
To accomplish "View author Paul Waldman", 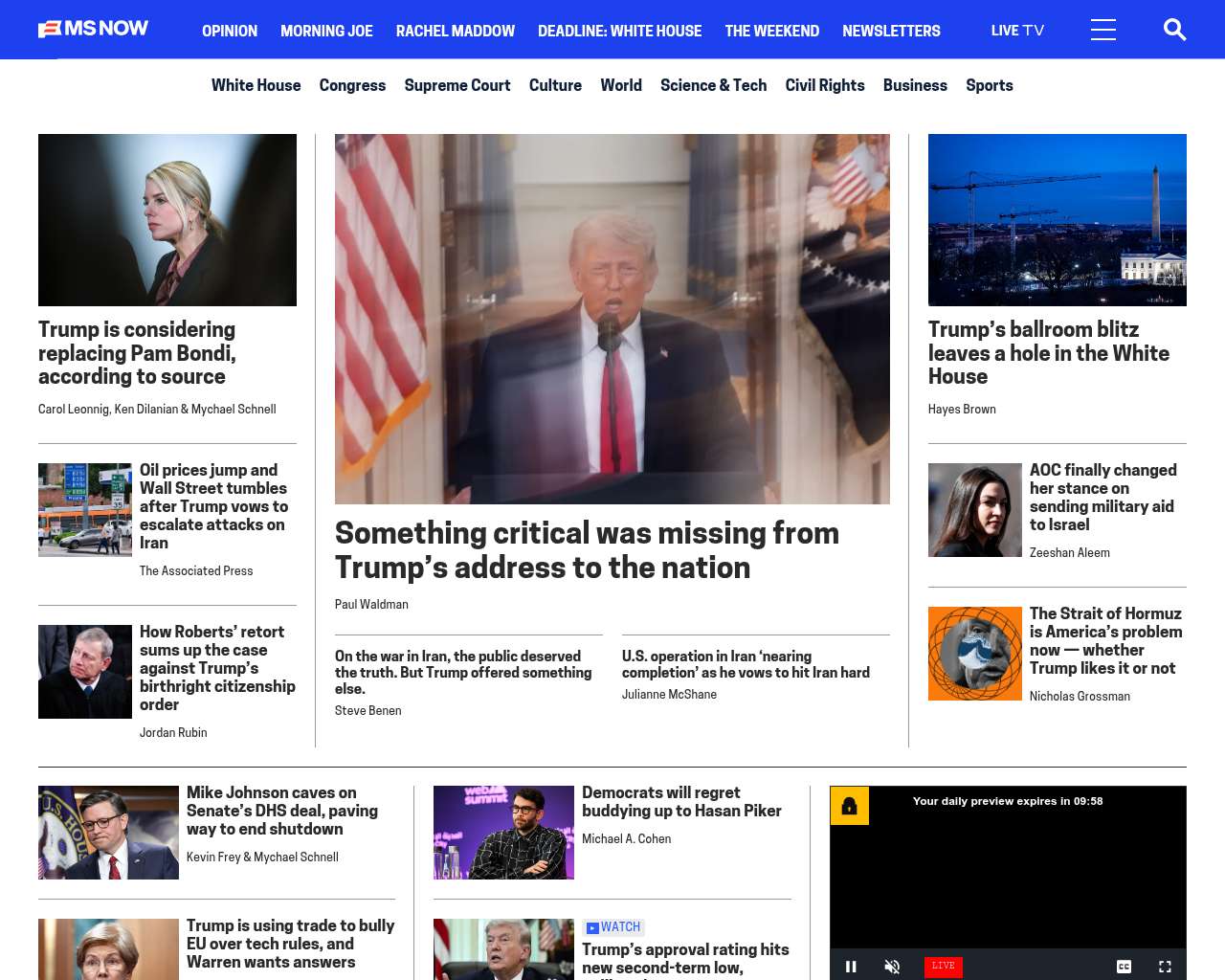I will [x=371, y=604].
